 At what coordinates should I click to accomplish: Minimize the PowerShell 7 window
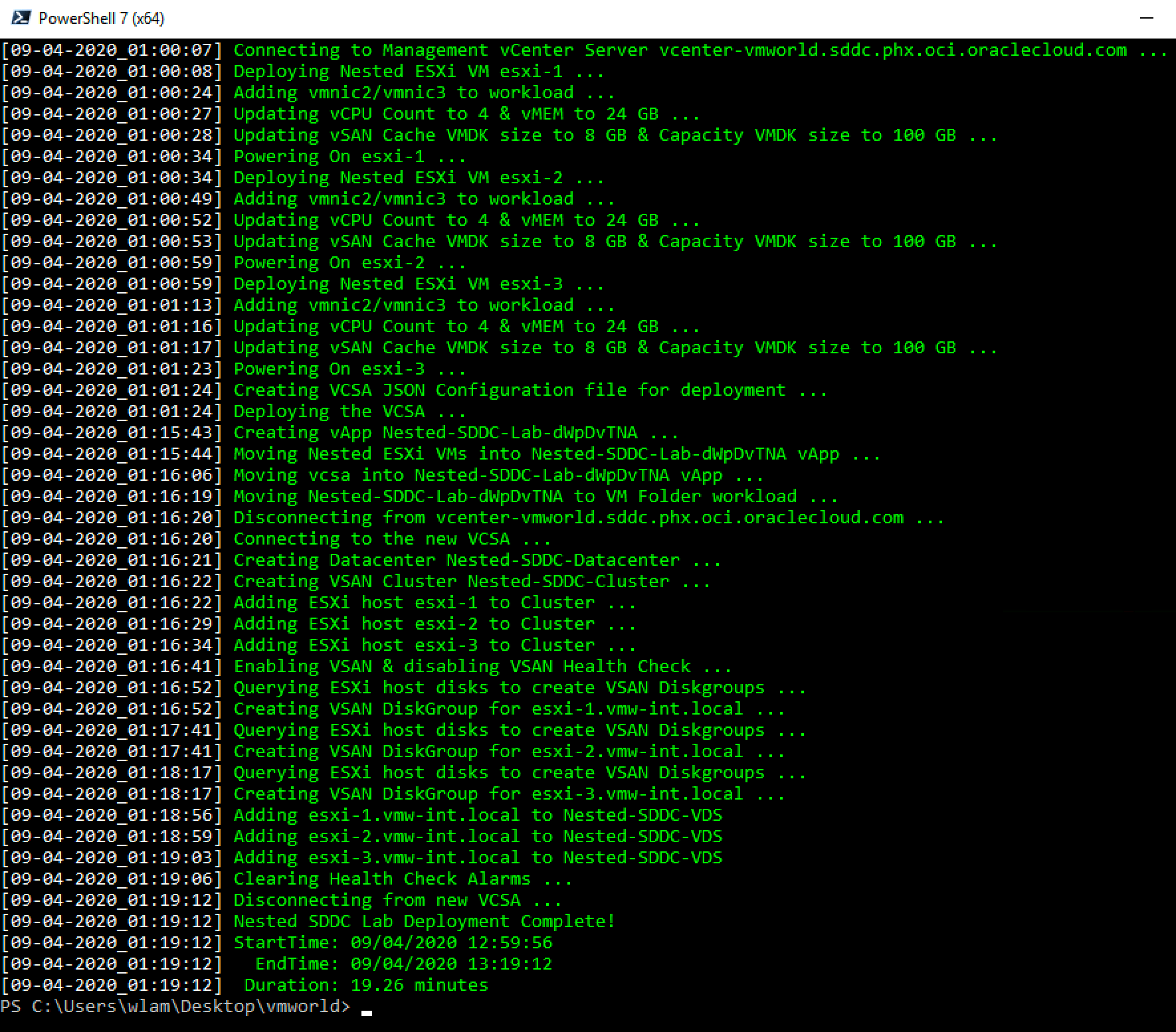tap(1148, 18)
